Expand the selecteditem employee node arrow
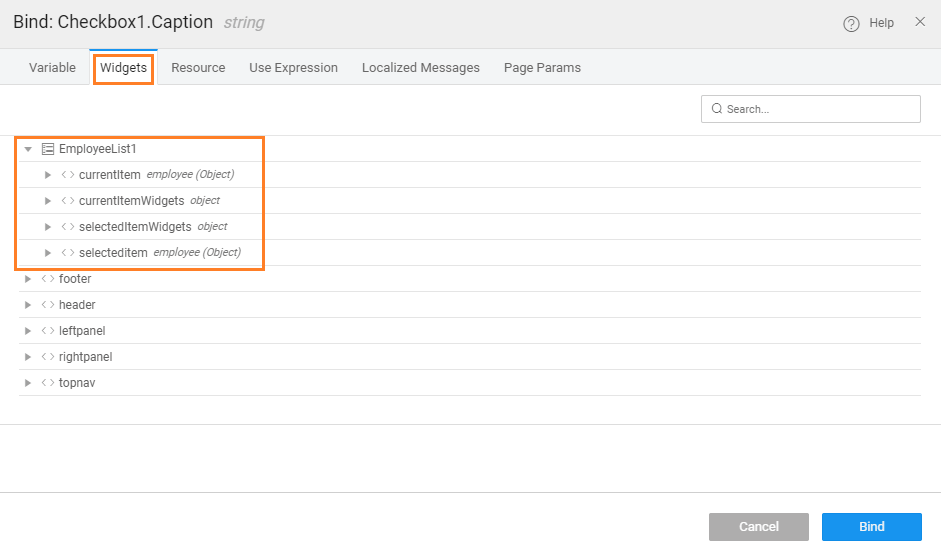 point(48,253)
